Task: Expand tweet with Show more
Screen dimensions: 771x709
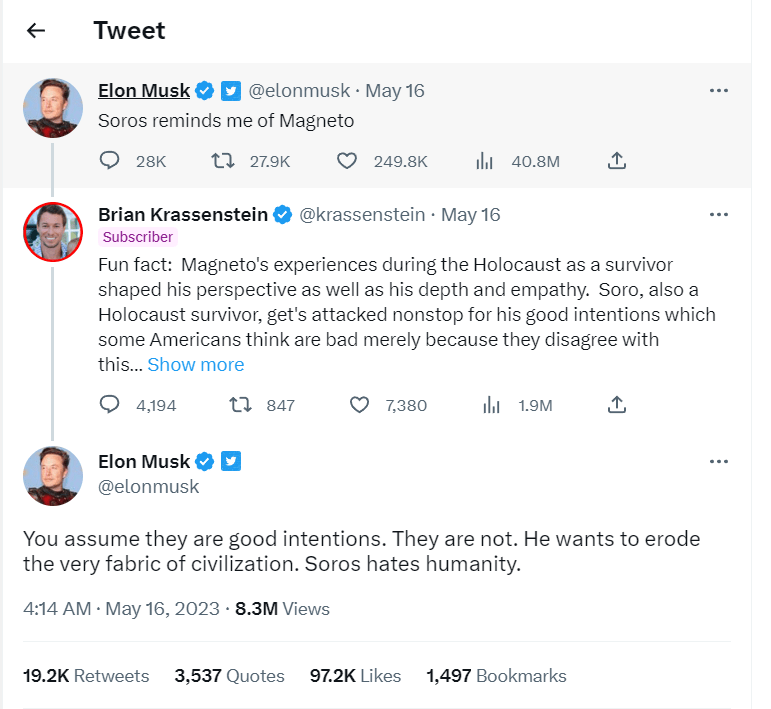Action: pos(196,365)
